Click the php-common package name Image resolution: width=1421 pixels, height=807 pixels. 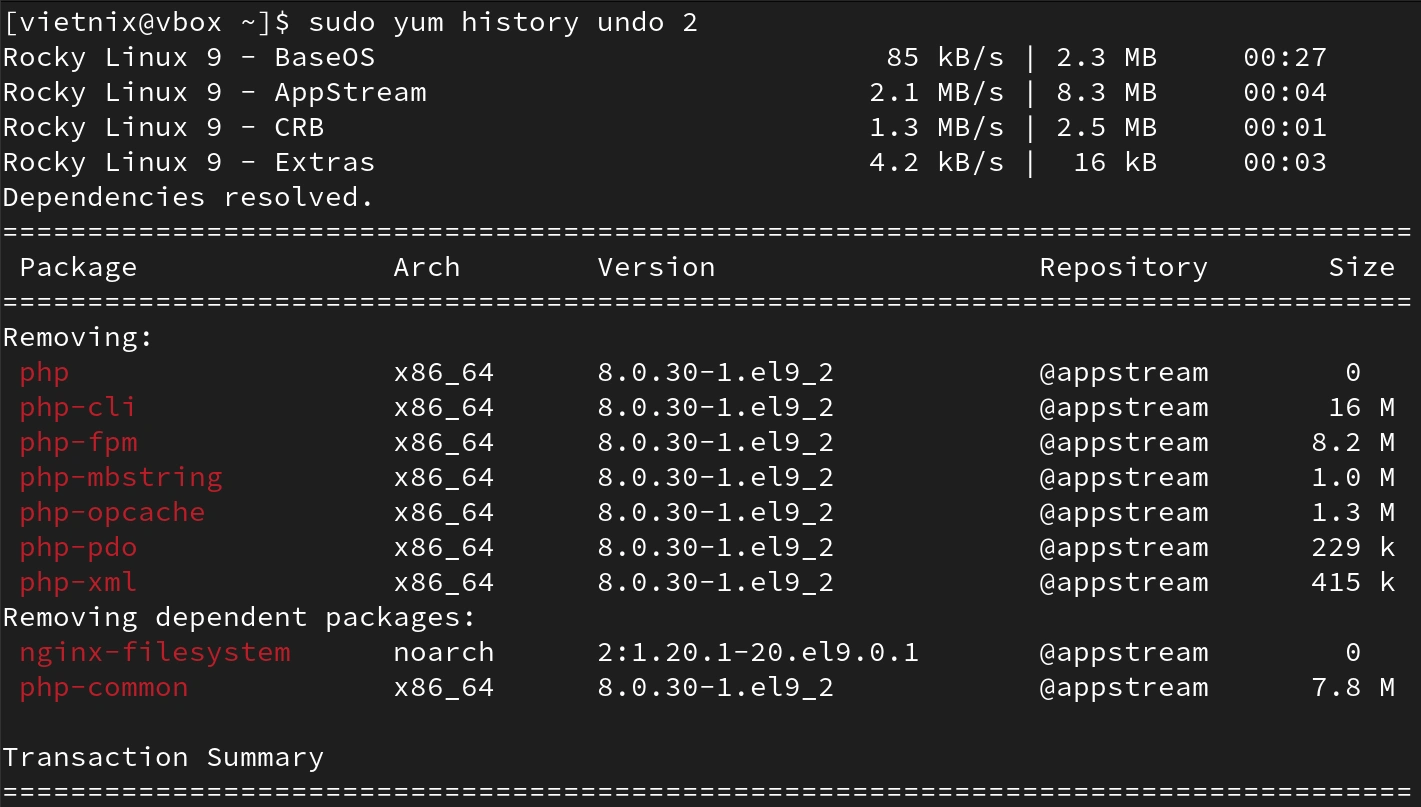pos(104,688)
